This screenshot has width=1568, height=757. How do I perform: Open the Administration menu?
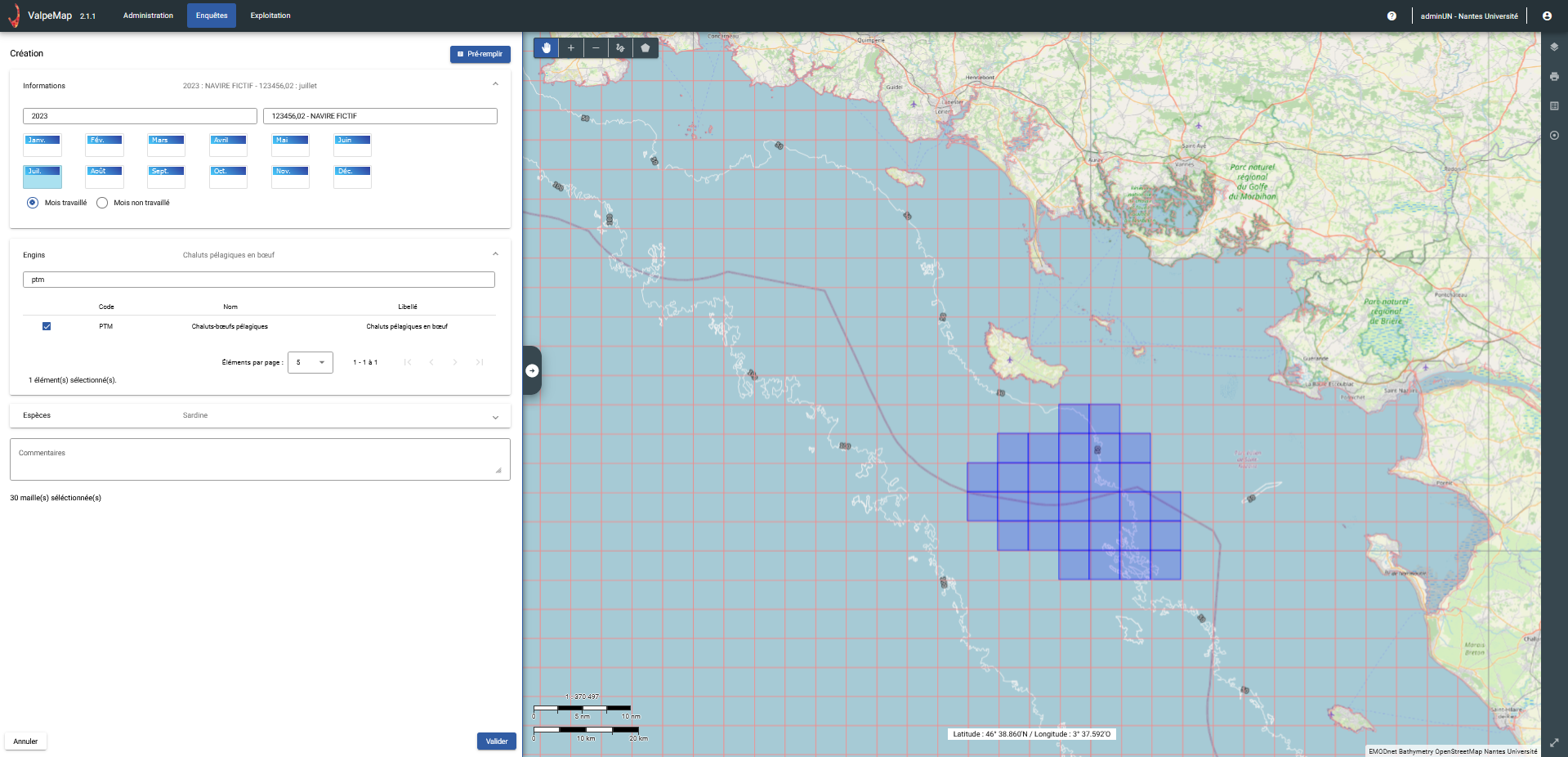click(147, 16)
